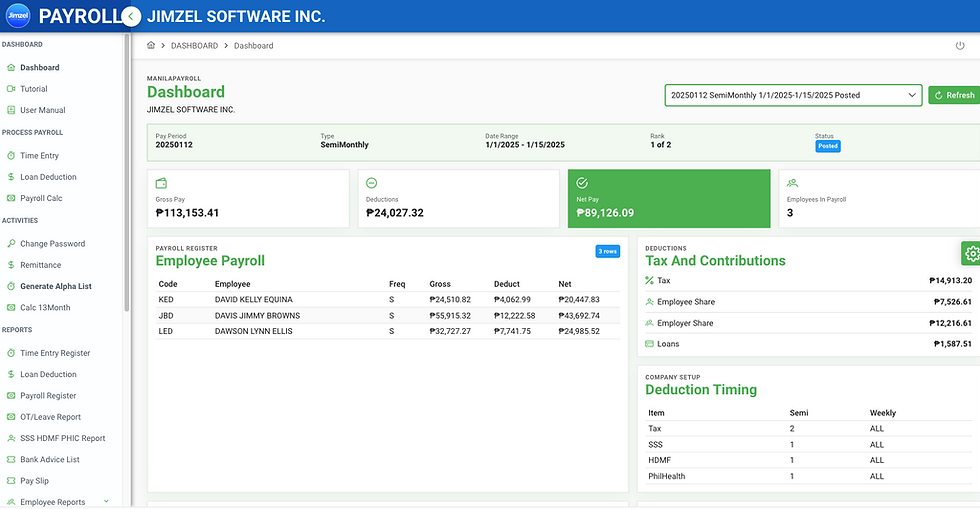Image resolution: width=980 pixels, height=509 pixels.
Task: Open the Dashboard sidebar menu item
Action: tap(39, 68)
